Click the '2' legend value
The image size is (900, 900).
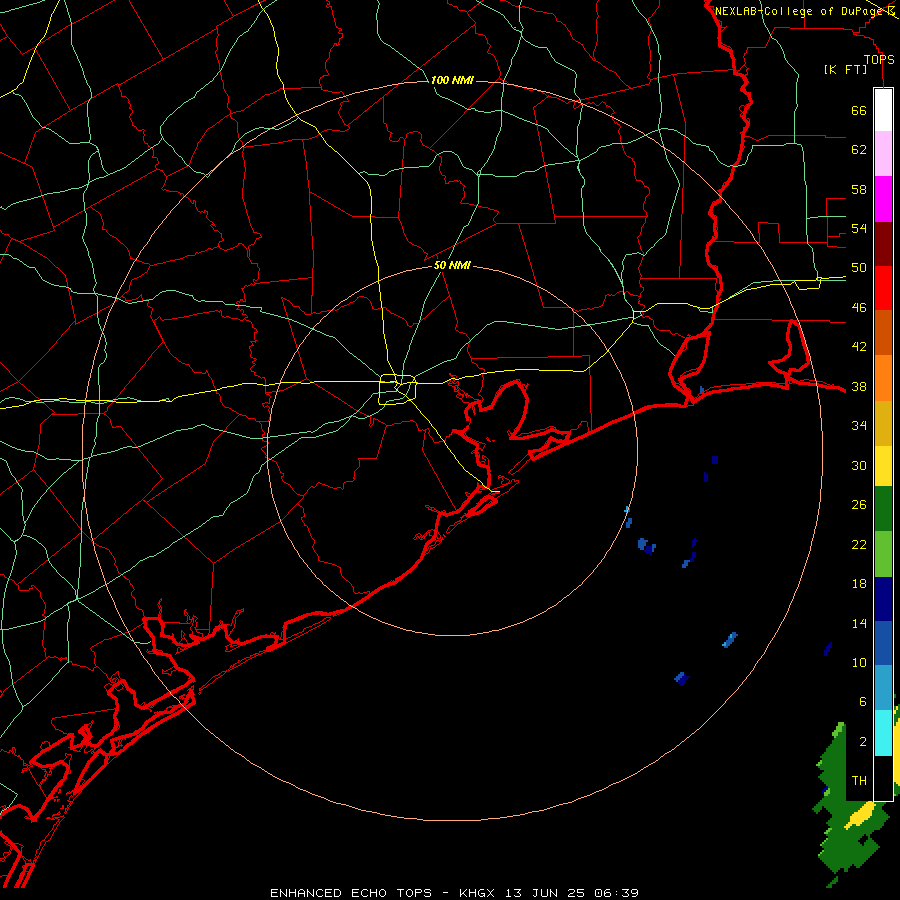863,742
